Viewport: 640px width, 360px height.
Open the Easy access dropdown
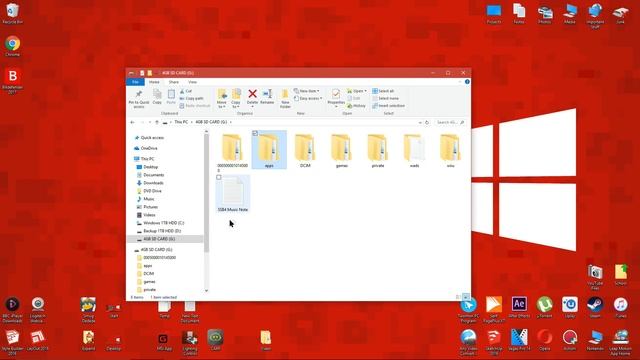pos(308,98)
